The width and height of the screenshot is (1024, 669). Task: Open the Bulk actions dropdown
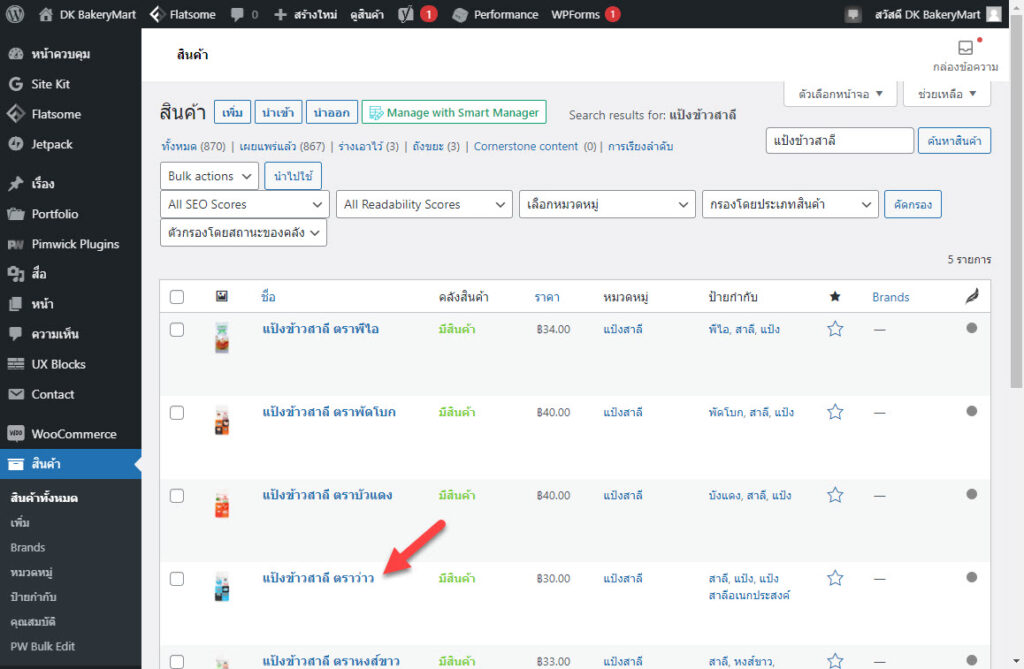[209, 176]
